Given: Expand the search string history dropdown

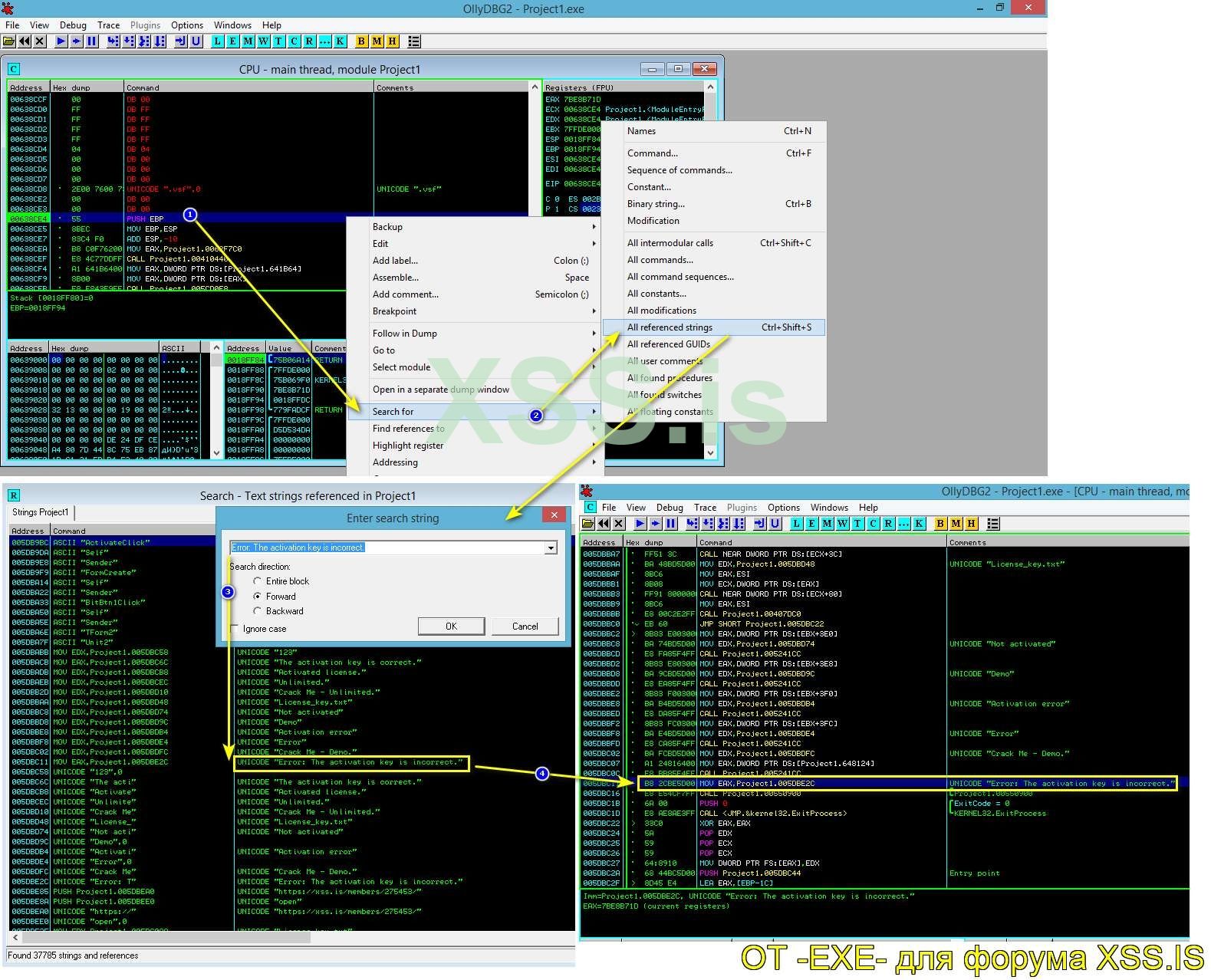Looking at the screenshot, I should [x=551, y=548].
